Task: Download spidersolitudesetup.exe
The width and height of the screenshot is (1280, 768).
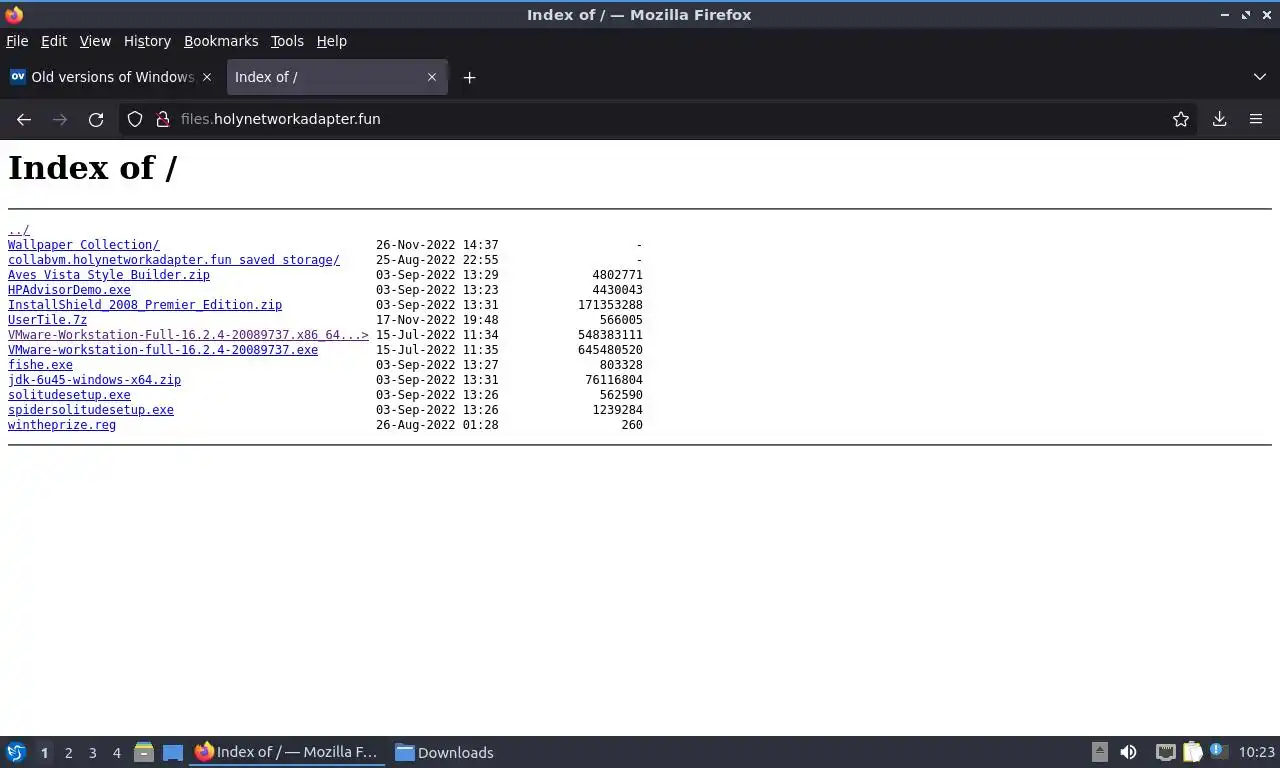Action: click(x=91, y=410)
